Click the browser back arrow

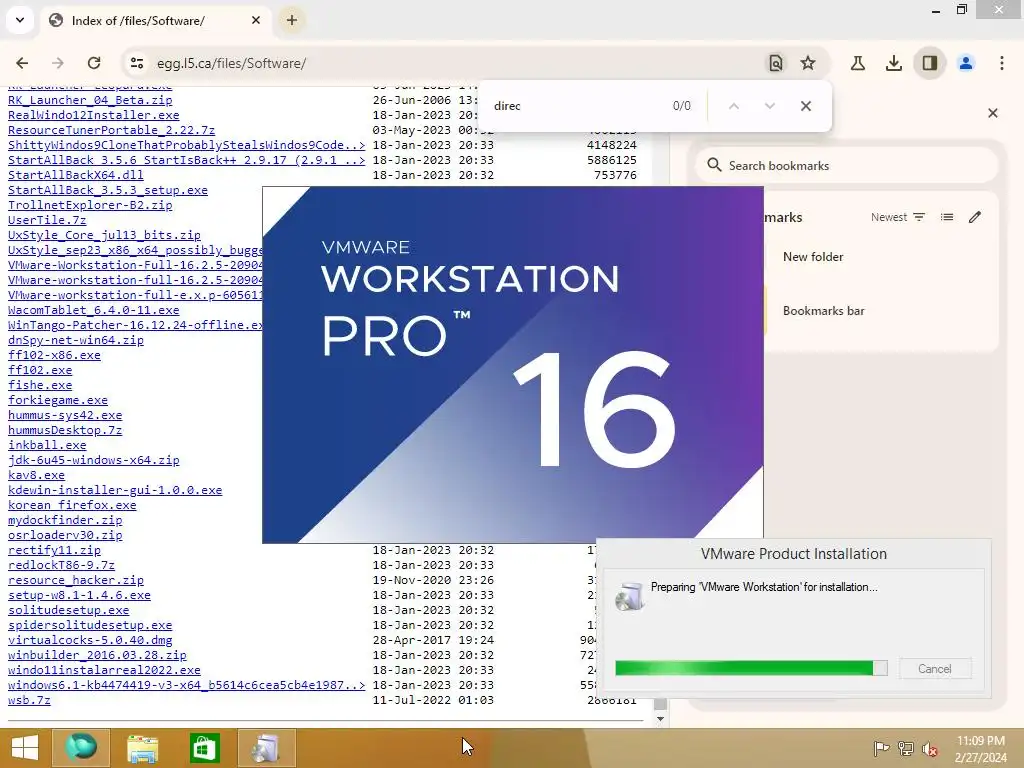(x=22, y=63)
